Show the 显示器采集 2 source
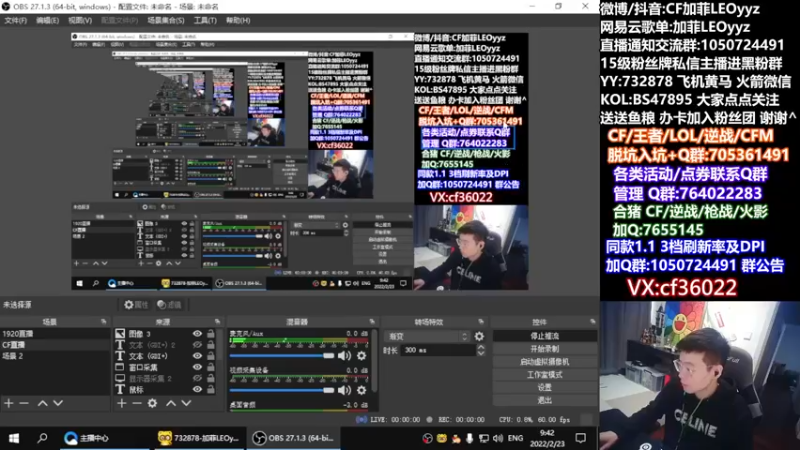This screenshot has height=450, width=800. coord(197,379)
